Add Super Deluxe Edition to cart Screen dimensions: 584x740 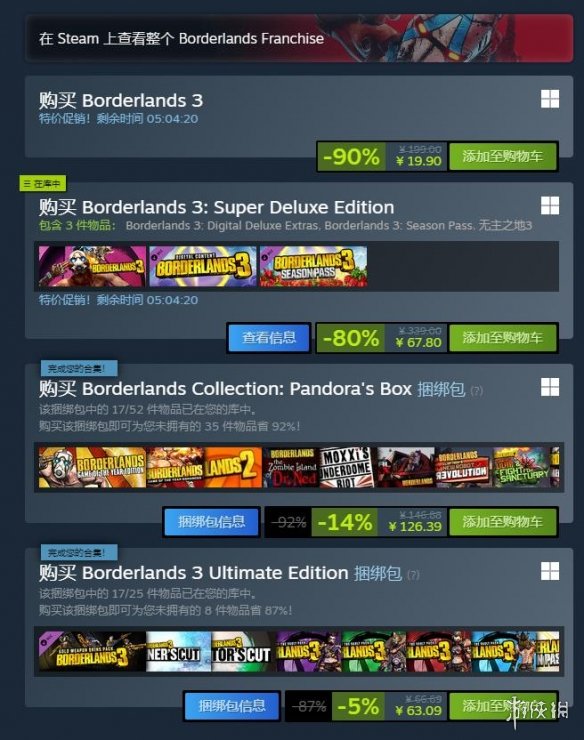coord(503,338)
